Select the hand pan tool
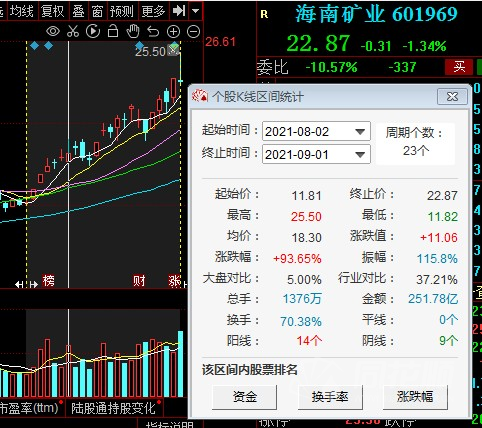 [x=133, y=31]
